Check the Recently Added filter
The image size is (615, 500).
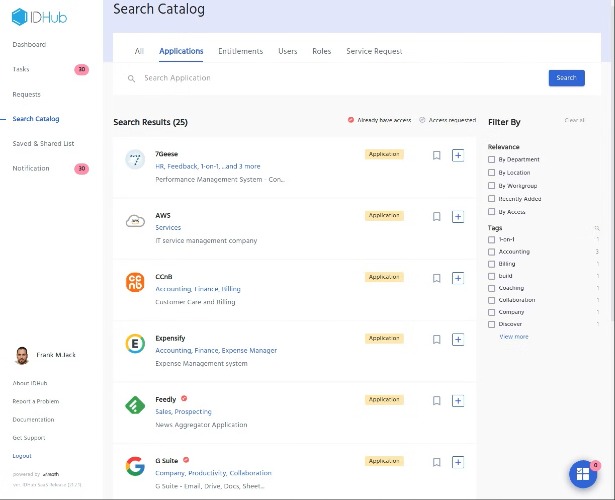click(491, 198)
